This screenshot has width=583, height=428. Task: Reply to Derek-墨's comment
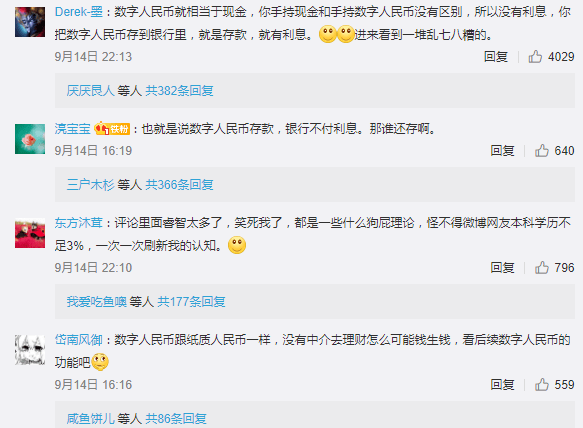[496, 57]
